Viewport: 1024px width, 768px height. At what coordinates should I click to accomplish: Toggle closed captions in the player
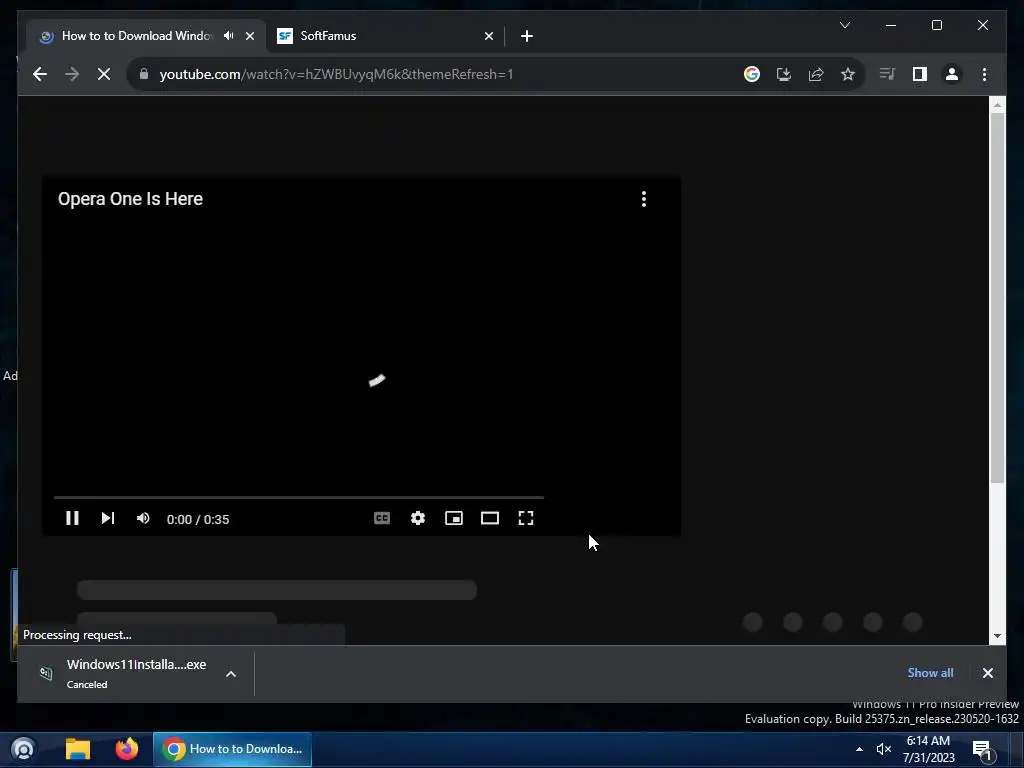382,519
